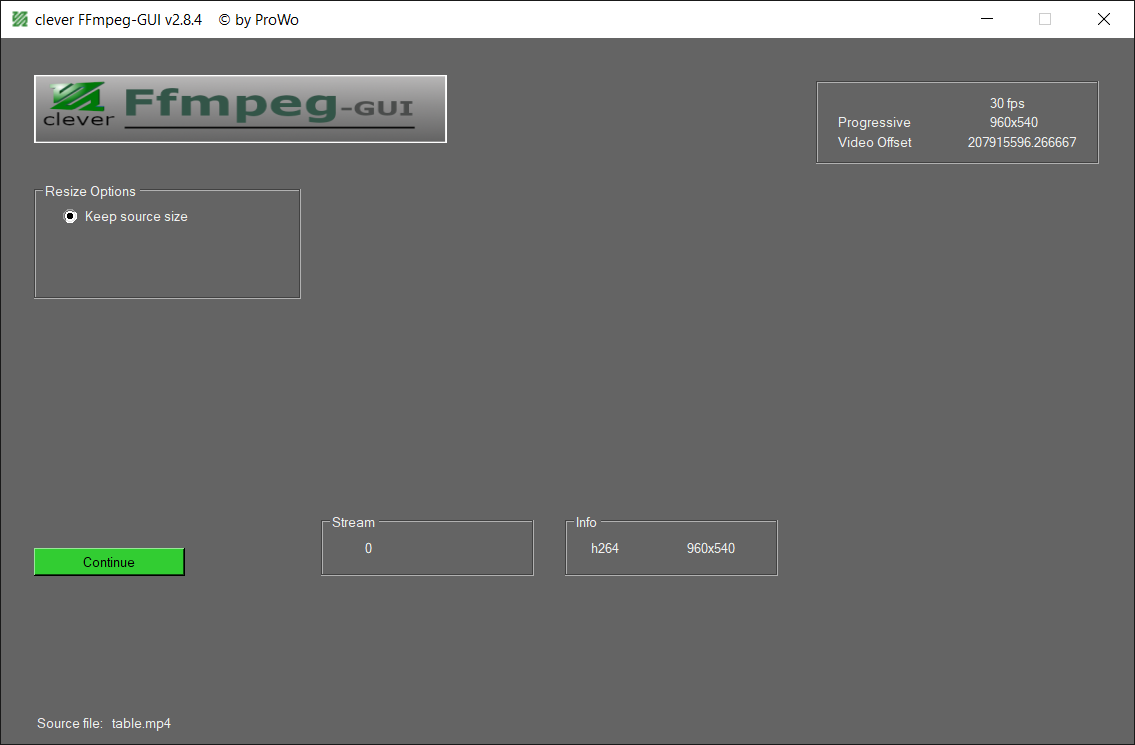Click the Info group label

coord(586,522)
